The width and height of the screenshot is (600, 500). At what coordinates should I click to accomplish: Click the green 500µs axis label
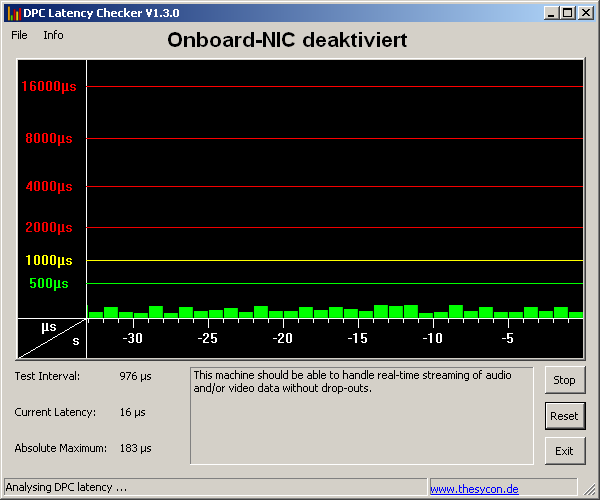[49, 283]
